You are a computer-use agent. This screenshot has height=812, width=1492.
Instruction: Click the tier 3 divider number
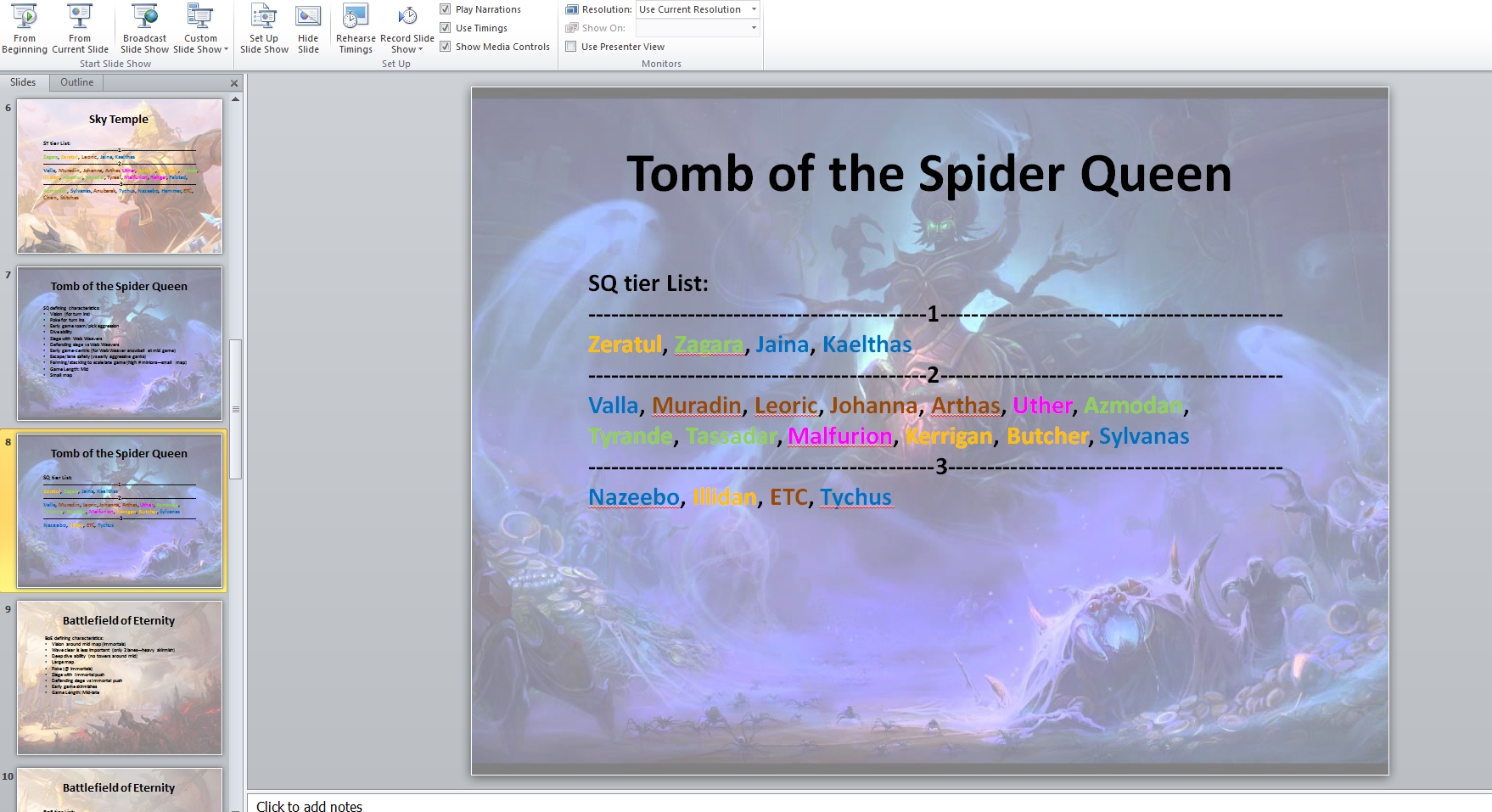tap(940, 467)
